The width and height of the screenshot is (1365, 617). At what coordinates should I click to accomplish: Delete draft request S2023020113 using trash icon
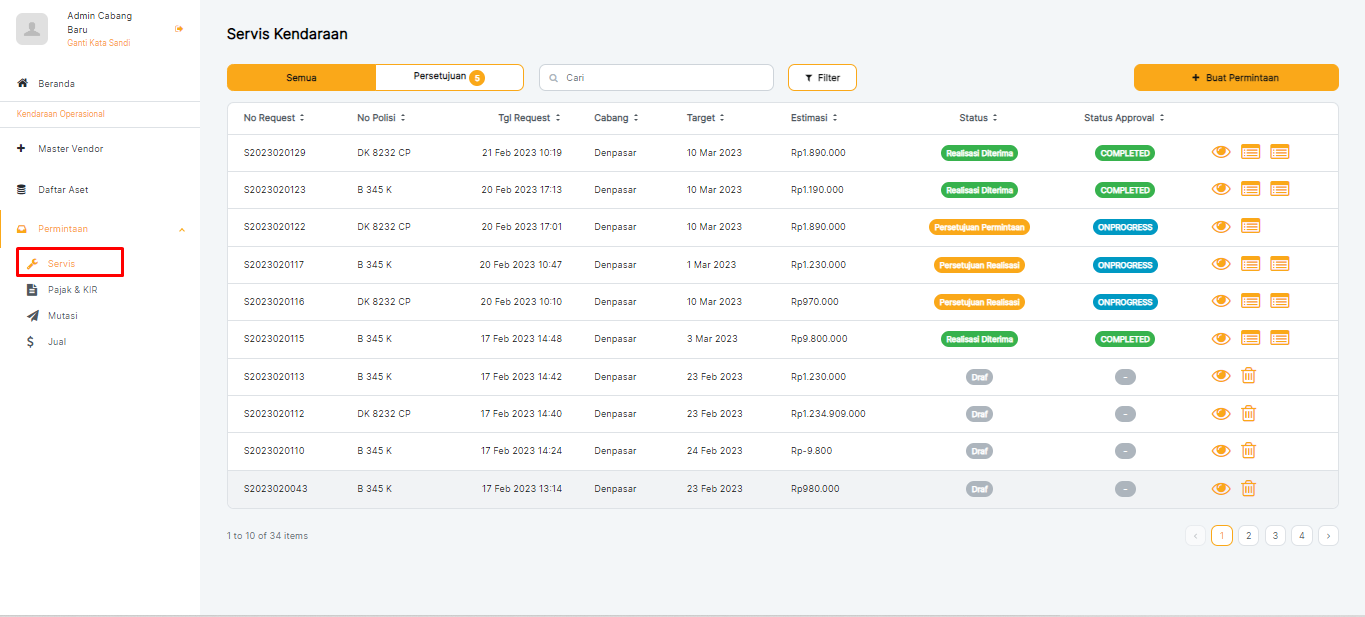point(1248,376)
